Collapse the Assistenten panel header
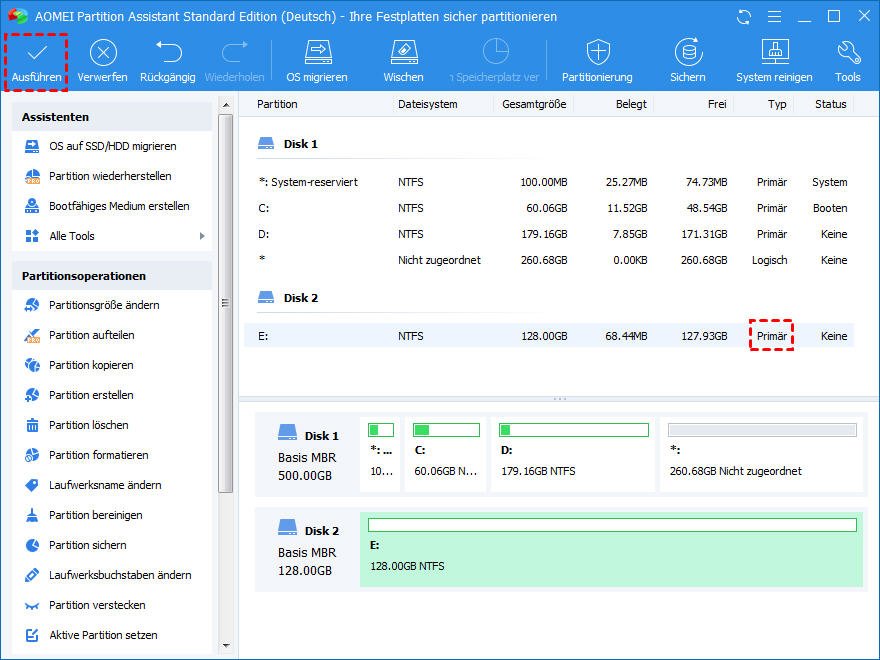Viewport: 880px width, 660px height. (112, 116)
